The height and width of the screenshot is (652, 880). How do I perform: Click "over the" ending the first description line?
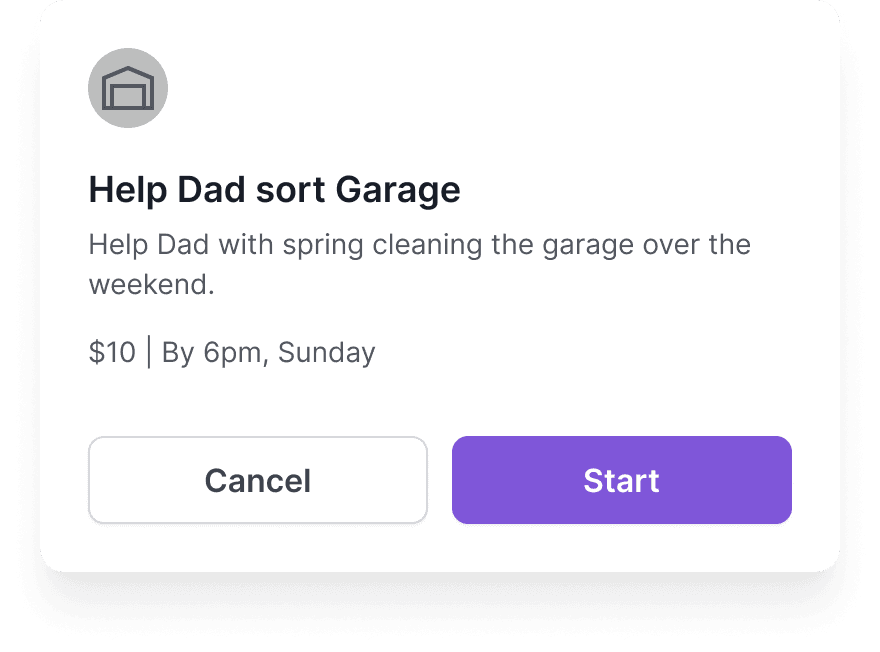tap(702, 245)
